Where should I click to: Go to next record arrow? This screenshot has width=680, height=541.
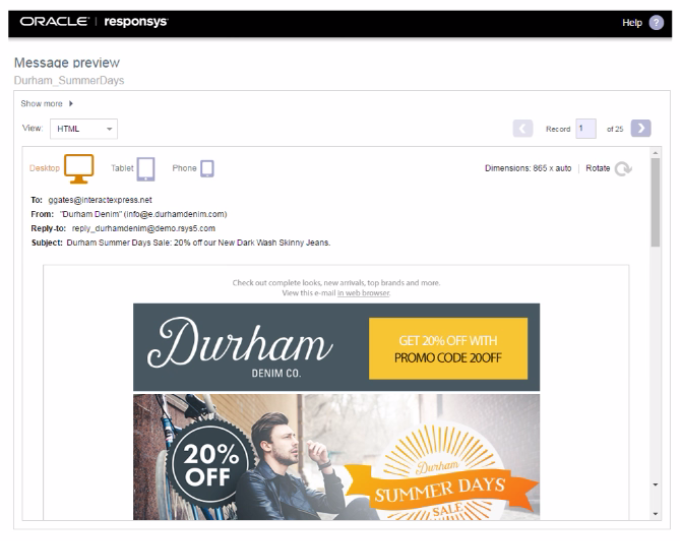641,128
